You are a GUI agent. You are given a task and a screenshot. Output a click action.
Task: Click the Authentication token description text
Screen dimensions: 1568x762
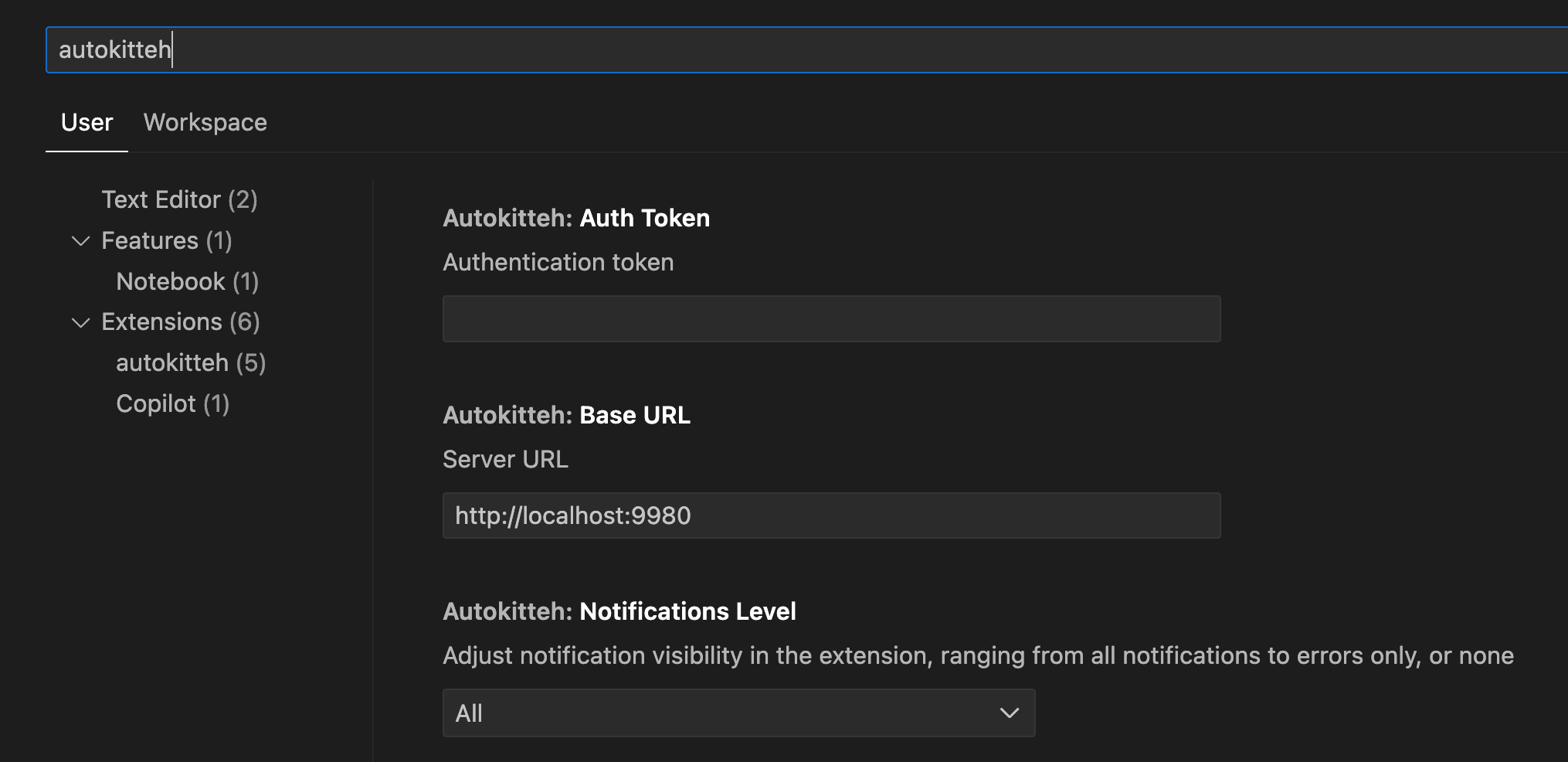(558, 263)
